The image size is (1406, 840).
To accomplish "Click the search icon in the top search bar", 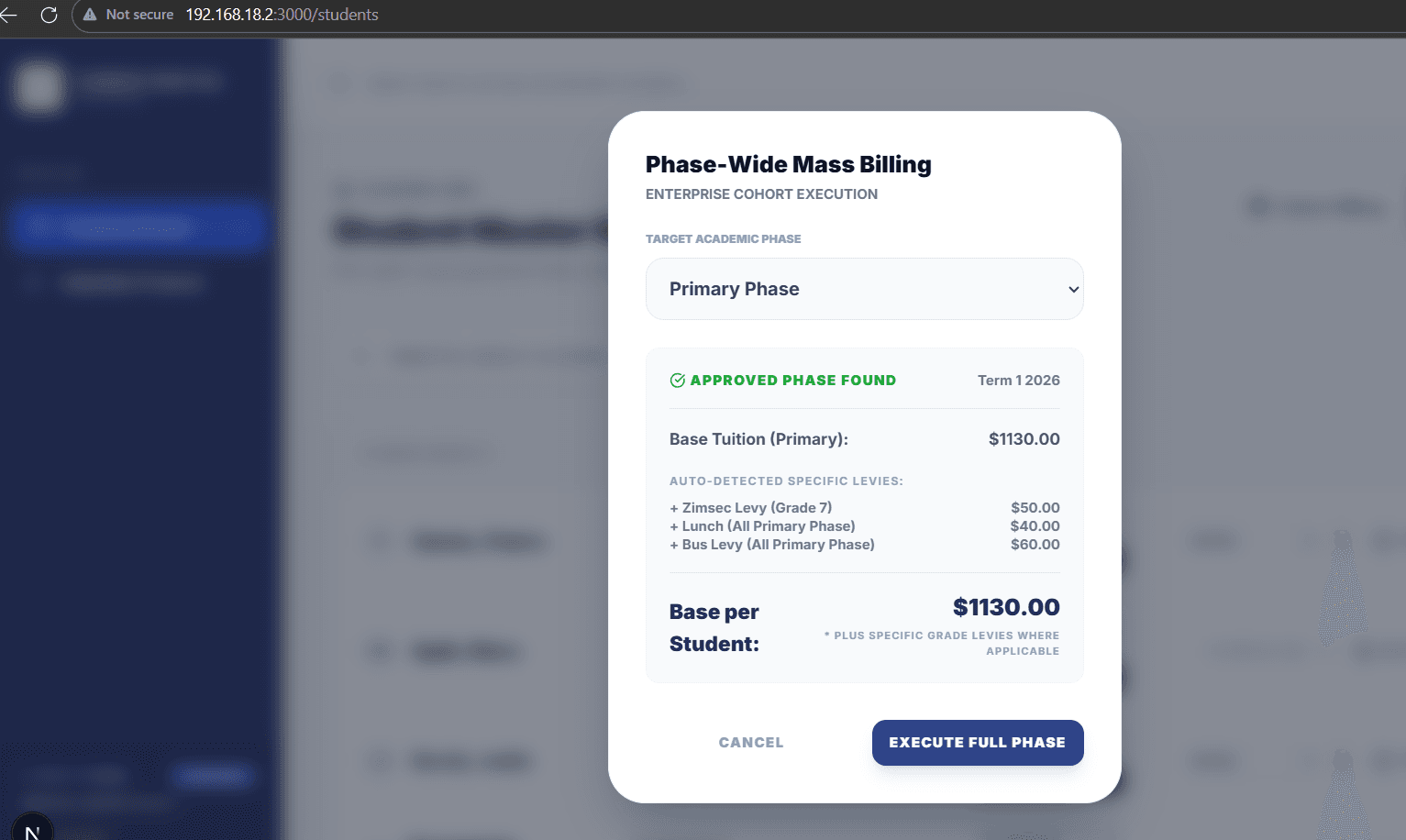I will coord(339,83).
